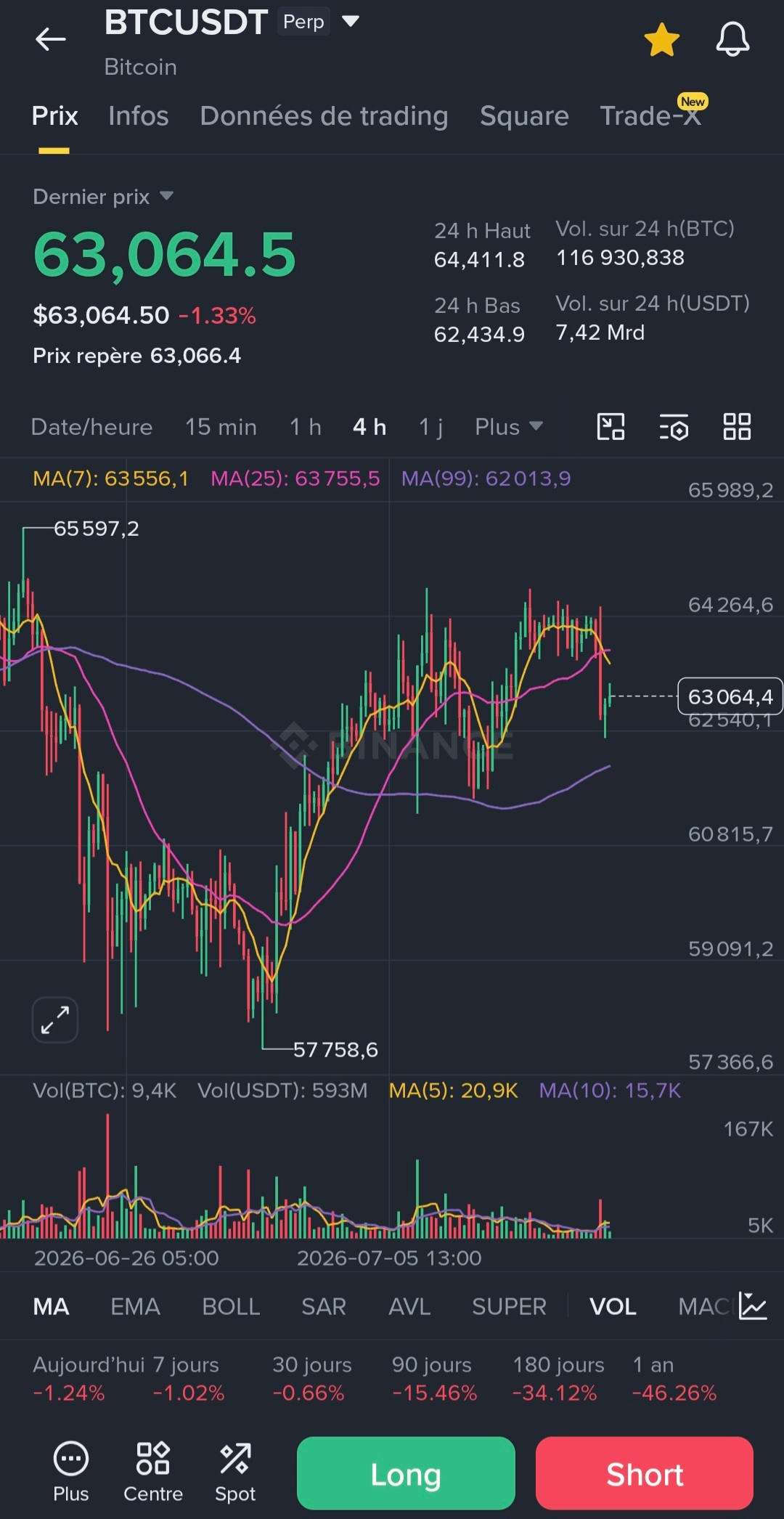Open the multi-chart grid icon

737,427
